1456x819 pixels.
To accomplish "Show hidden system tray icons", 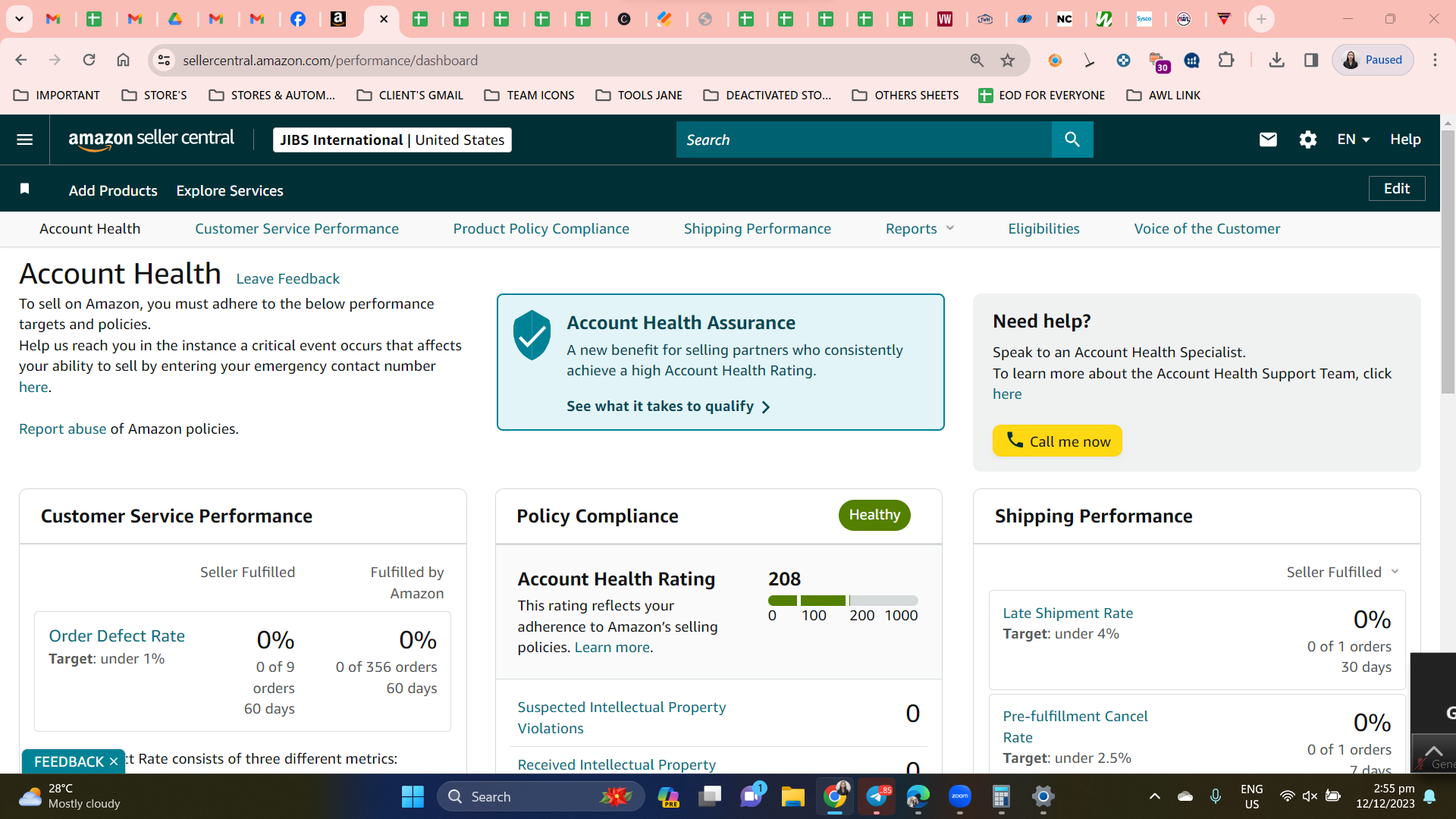I will [1154, 796].
